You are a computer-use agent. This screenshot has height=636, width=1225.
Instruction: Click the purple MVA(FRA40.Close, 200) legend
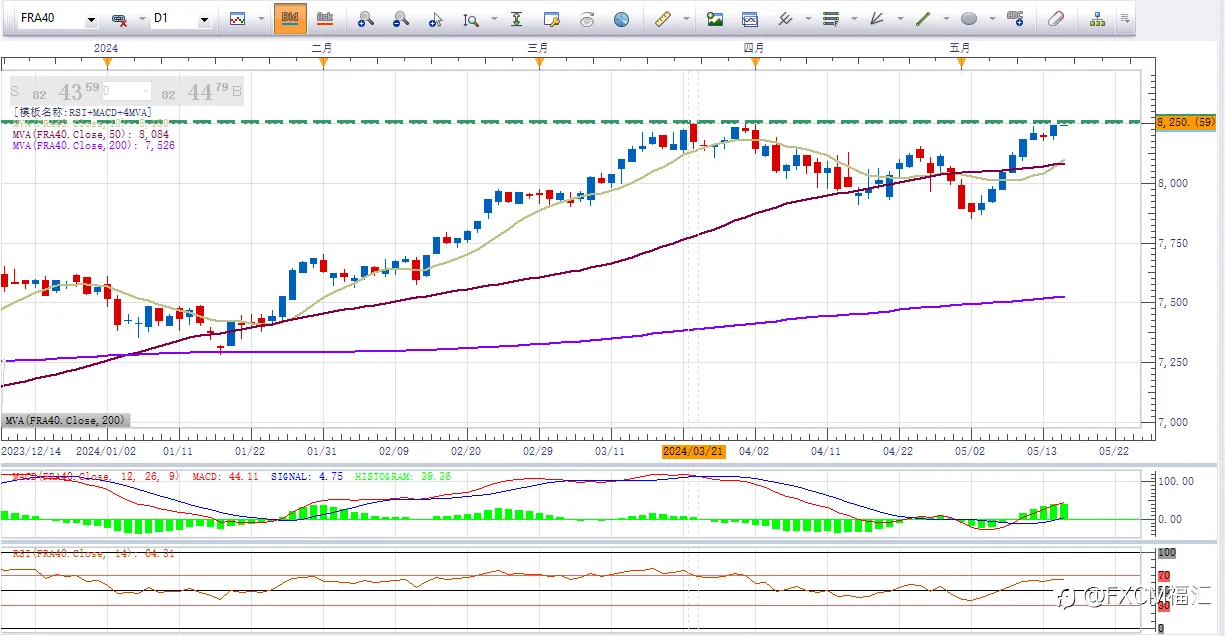[x=94, y=146]
